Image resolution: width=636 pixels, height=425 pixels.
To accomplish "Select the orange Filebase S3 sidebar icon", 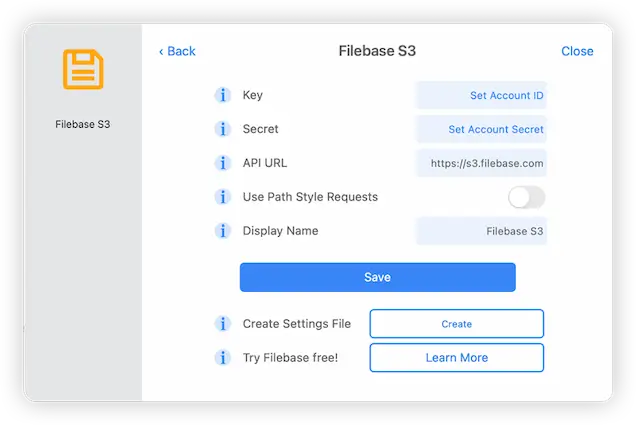I will [83, 69].
